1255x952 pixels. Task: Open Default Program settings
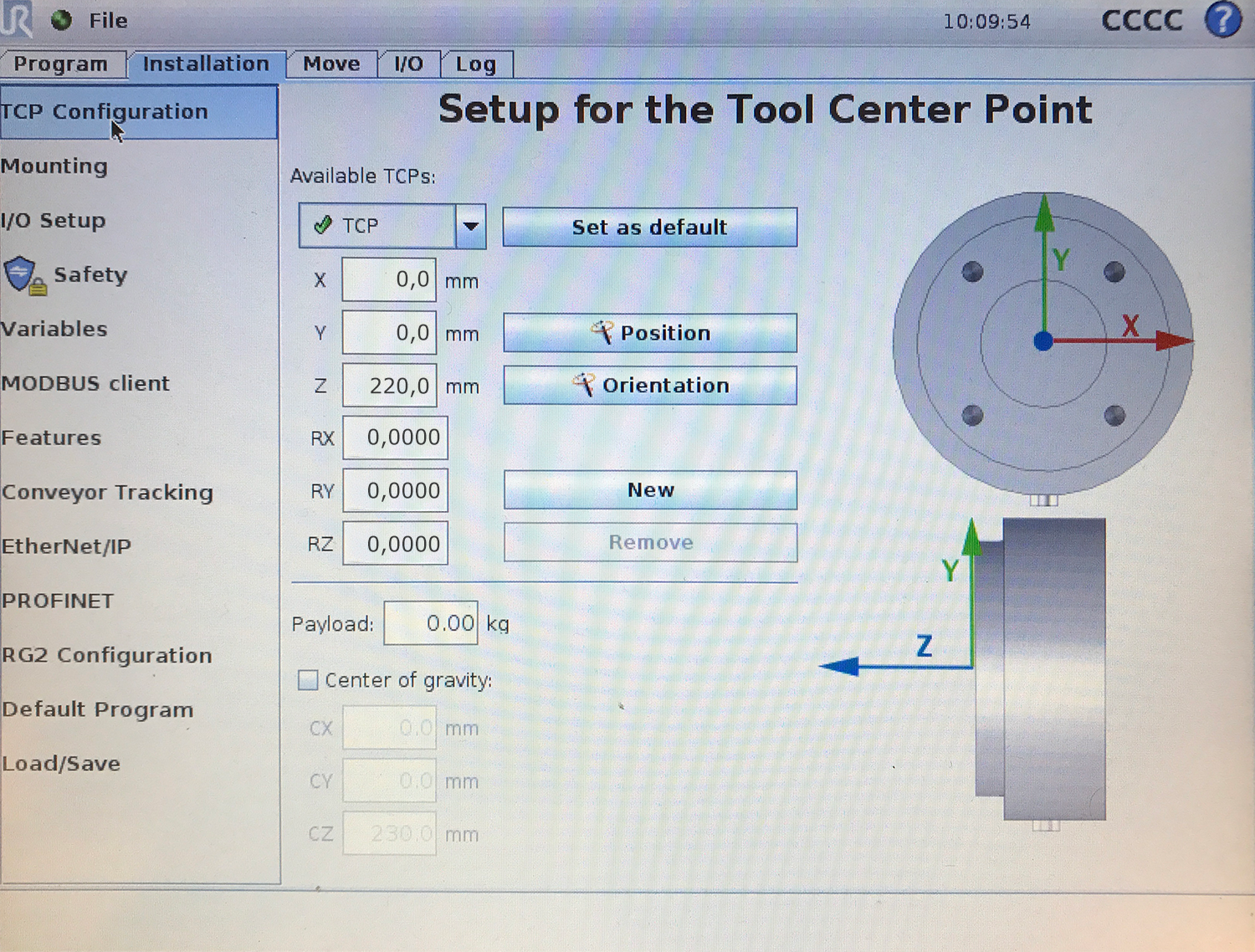(x=97, y=710)
